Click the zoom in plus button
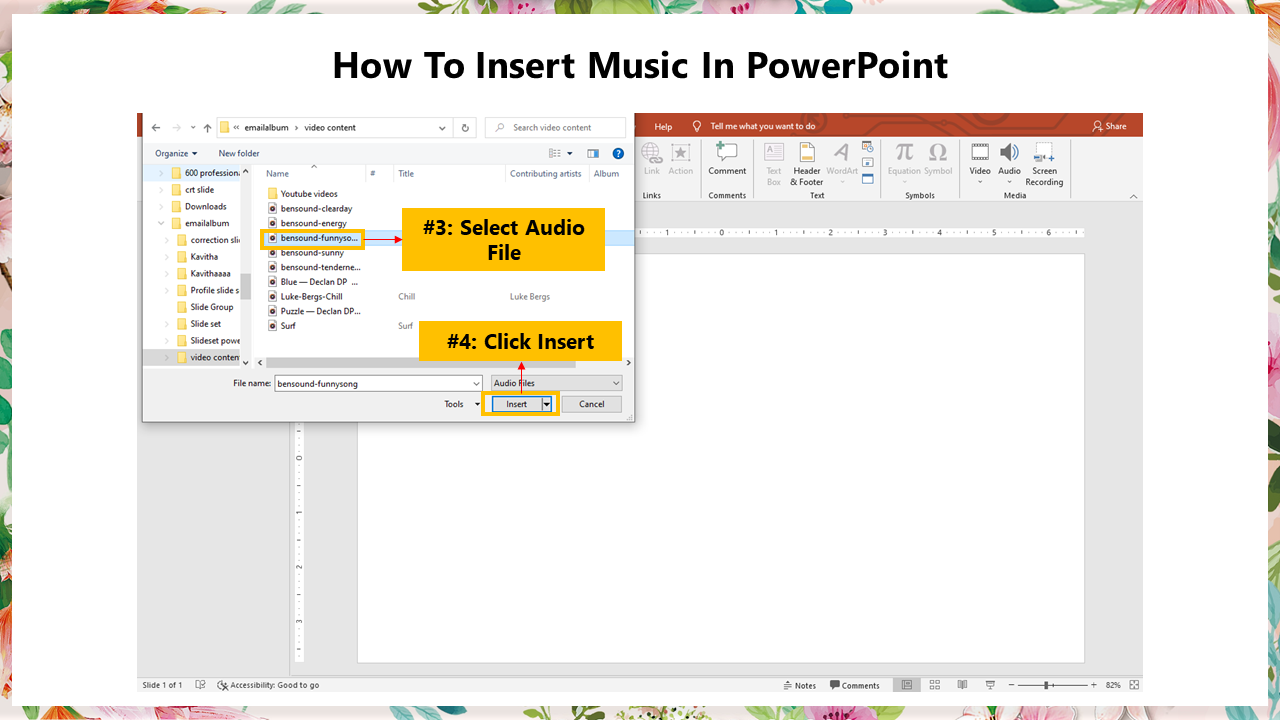1280x720 pixels. [x=1094, y=685]
